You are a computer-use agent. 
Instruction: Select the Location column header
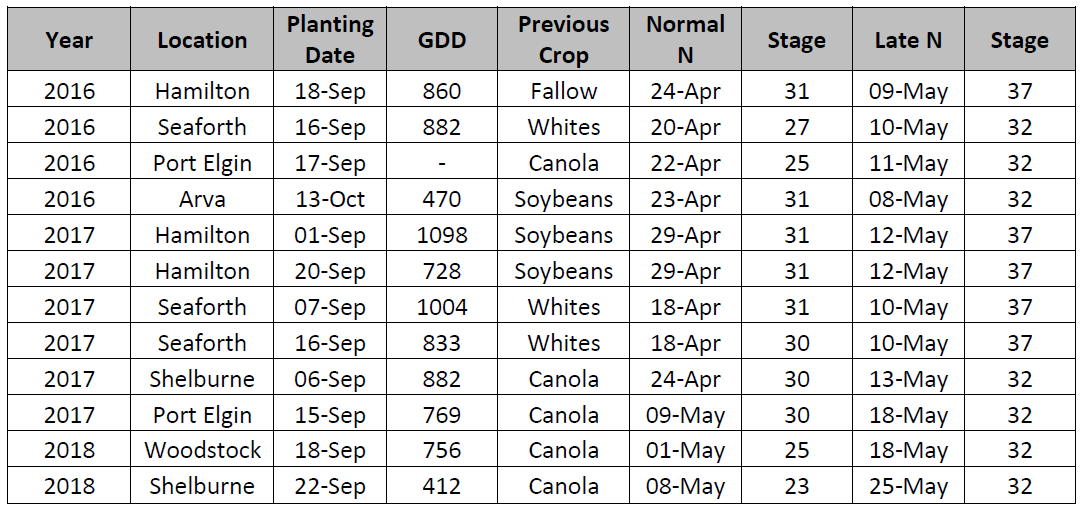click(202, 41)
